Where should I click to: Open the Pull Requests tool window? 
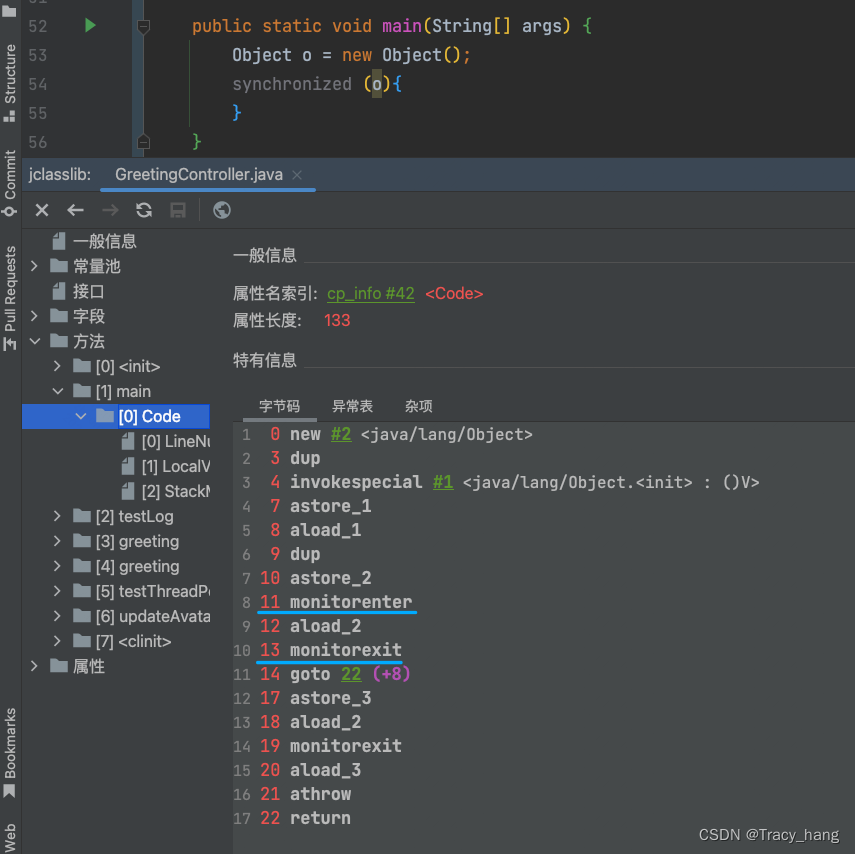click(x=10, y=297)
